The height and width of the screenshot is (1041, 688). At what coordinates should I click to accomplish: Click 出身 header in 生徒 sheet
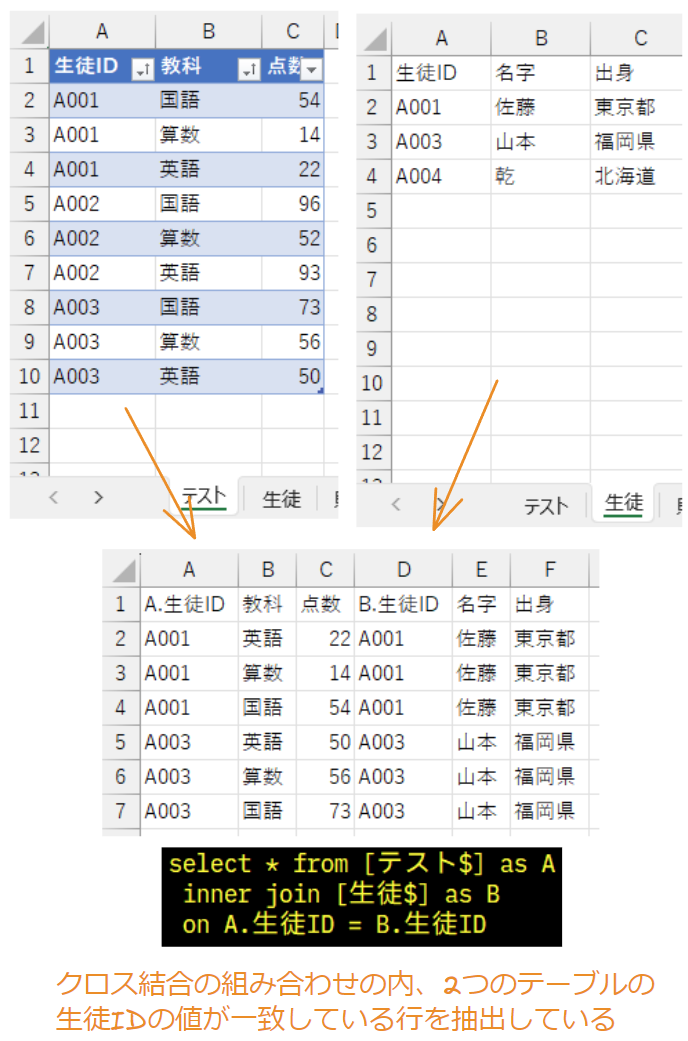pyautogui.click(x=636, y=72)
